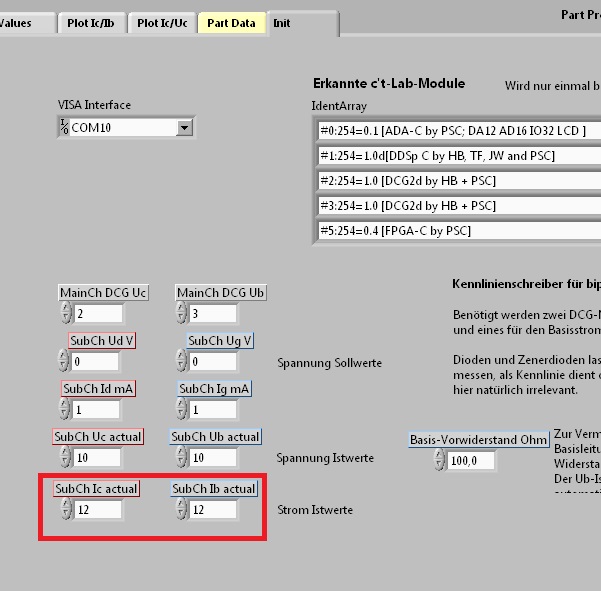Expand the VISA Interface COM10 dropdown arrow
The height and width of the screenshot is (591, 601).
pyautogui.click(x=183, y=128)
